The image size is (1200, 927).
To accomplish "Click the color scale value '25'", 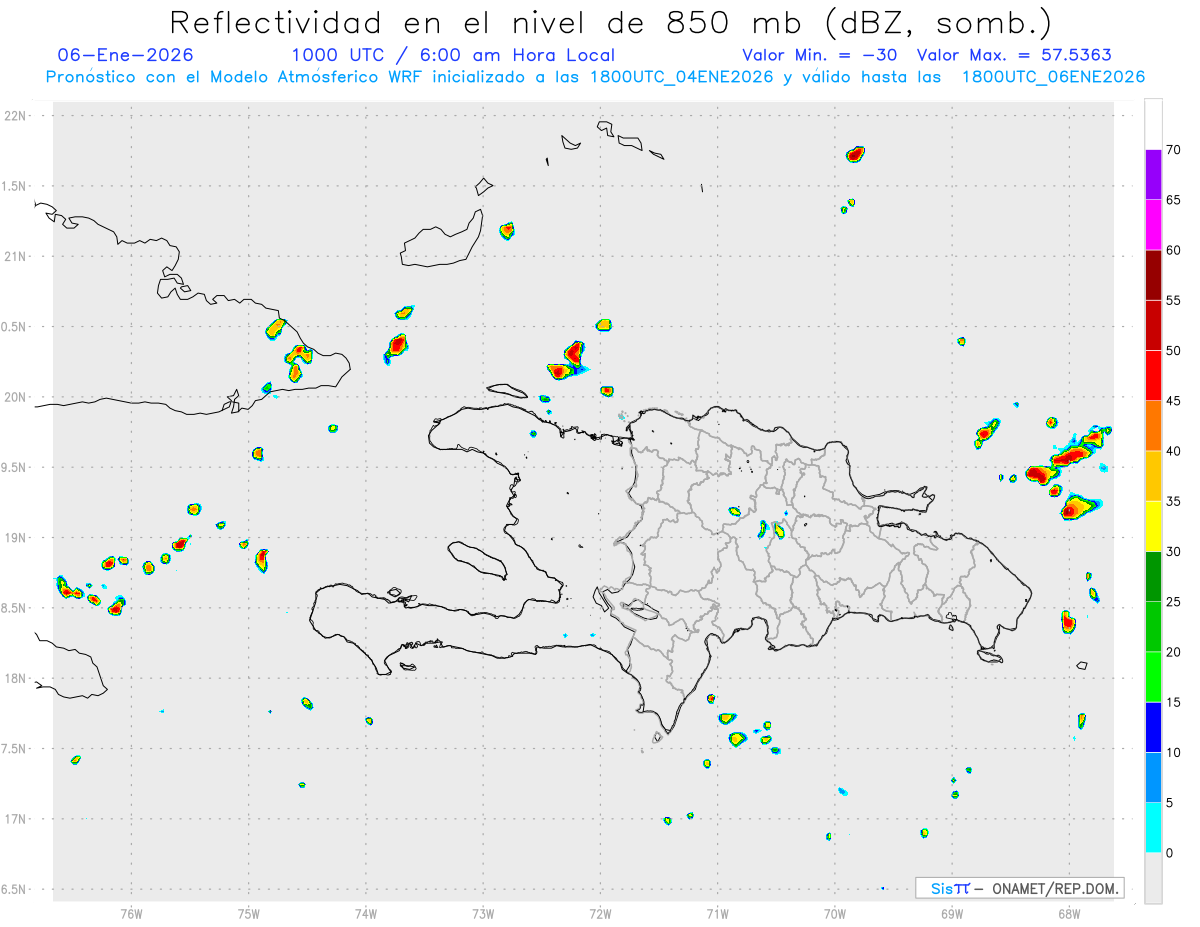I will coord(1173,601).
